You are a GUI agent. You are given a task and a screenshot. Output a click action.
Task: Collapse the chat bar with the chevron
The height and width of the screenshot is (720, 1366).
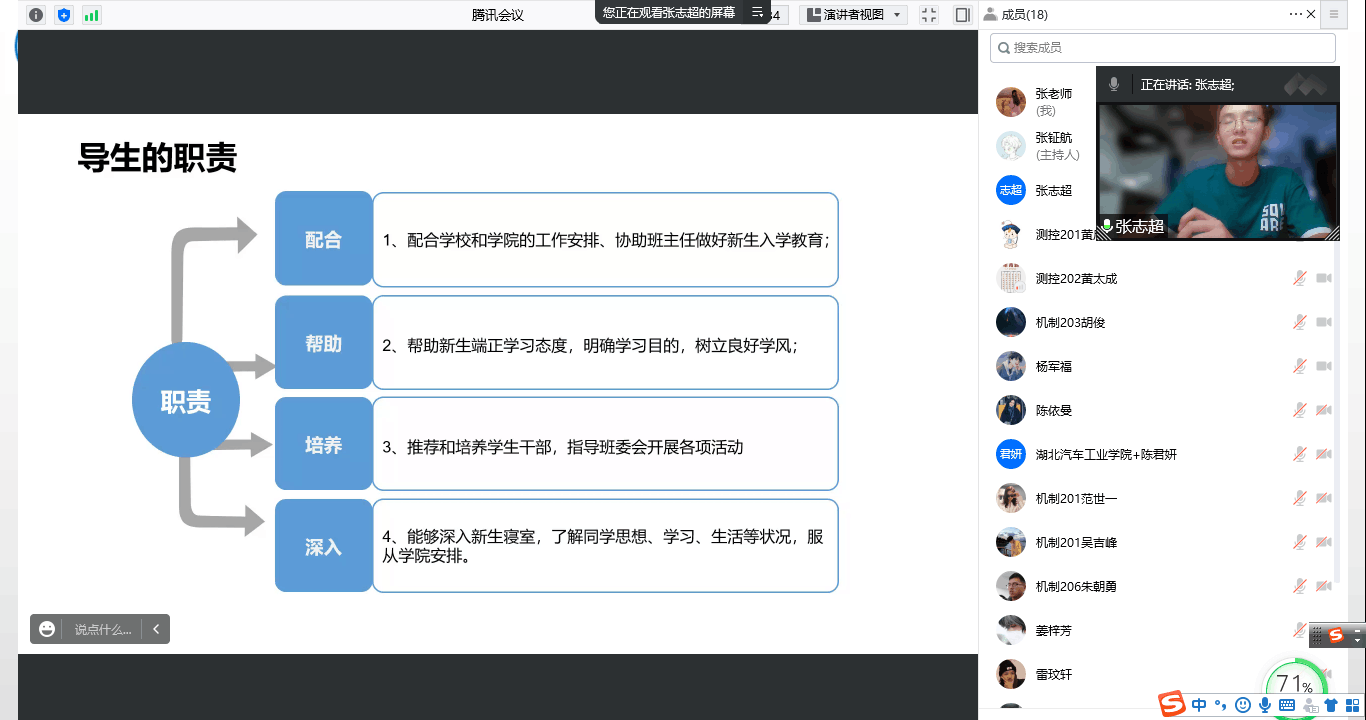pyautogui.click(x=155, y=629)
